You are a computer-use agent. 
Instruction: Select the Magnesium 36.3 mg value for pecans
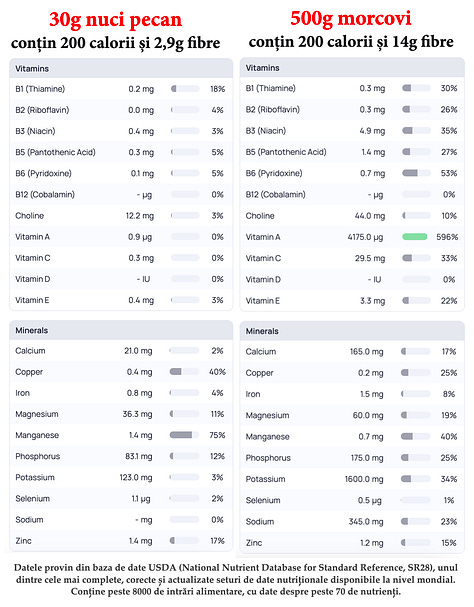(137, 414)
